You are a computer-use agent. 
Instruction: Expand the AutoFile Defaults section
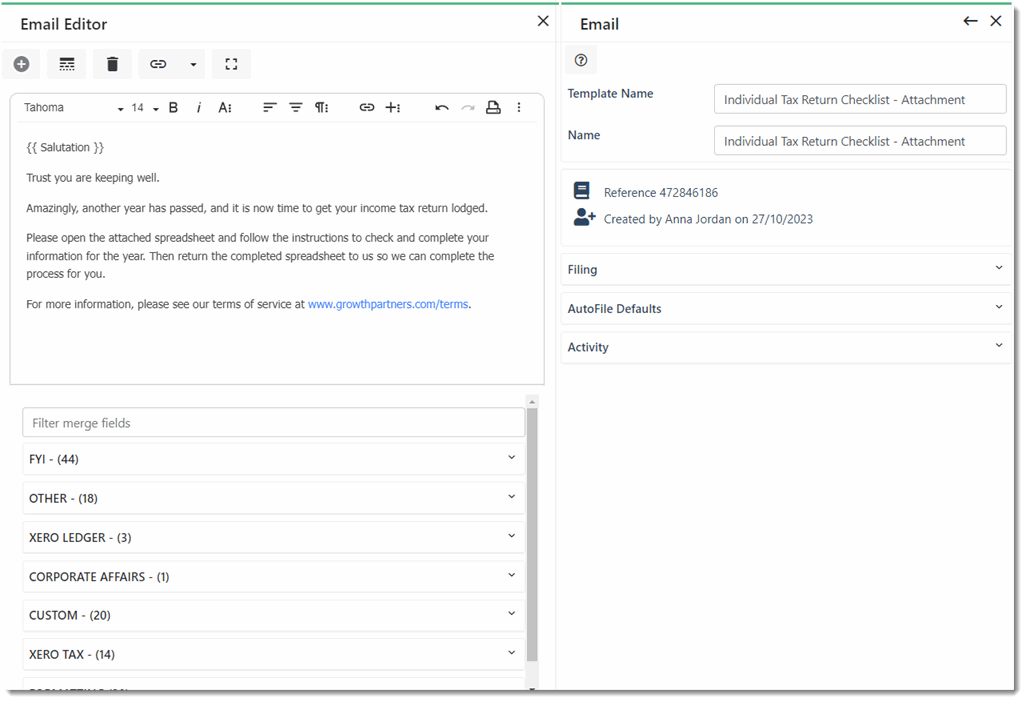[785, 308]
